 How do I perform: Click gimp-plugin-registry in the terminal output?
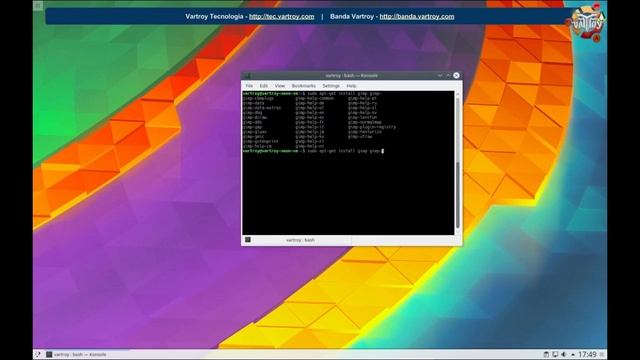[372, 127]
